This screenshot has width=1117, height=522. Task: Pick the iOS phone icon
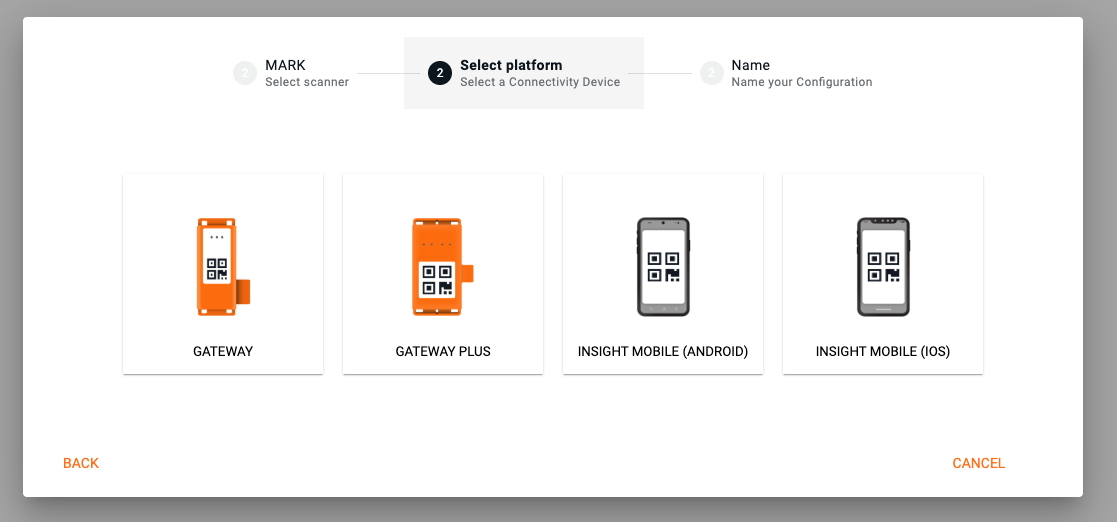[x=883, y=267]
